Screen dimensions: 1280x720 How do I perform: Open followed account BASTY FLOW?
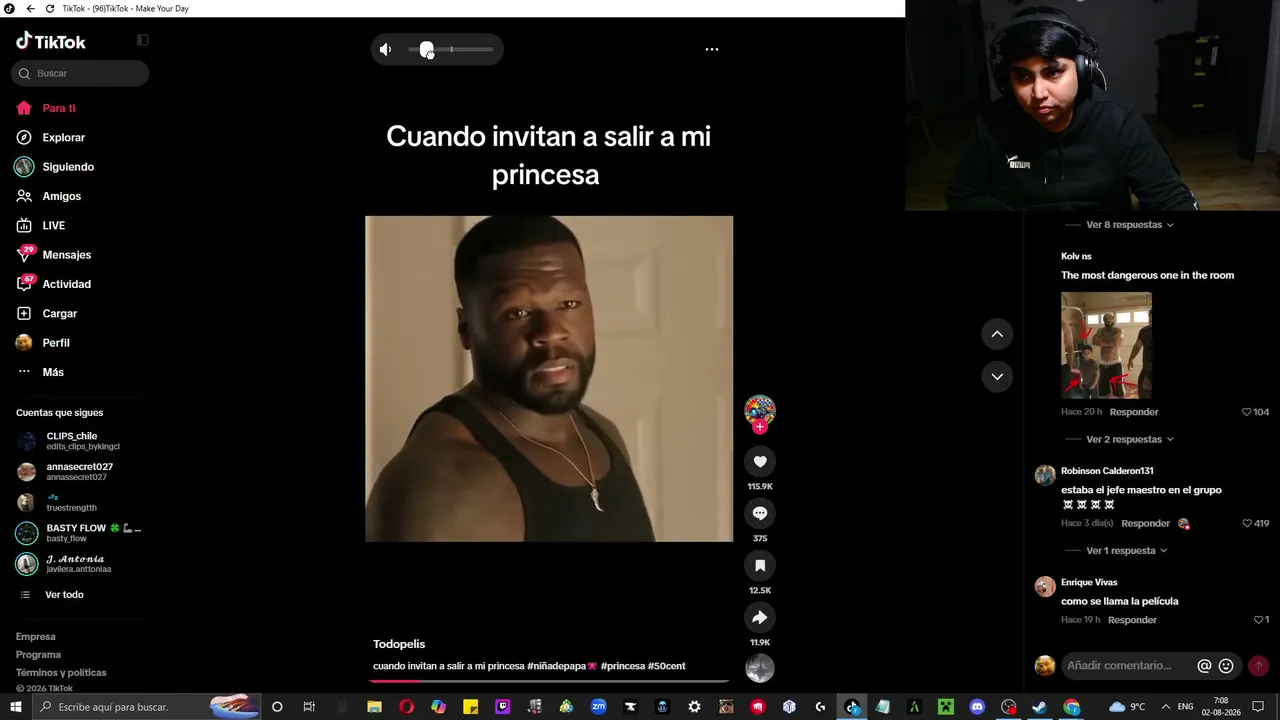click(x=79, y=533)
